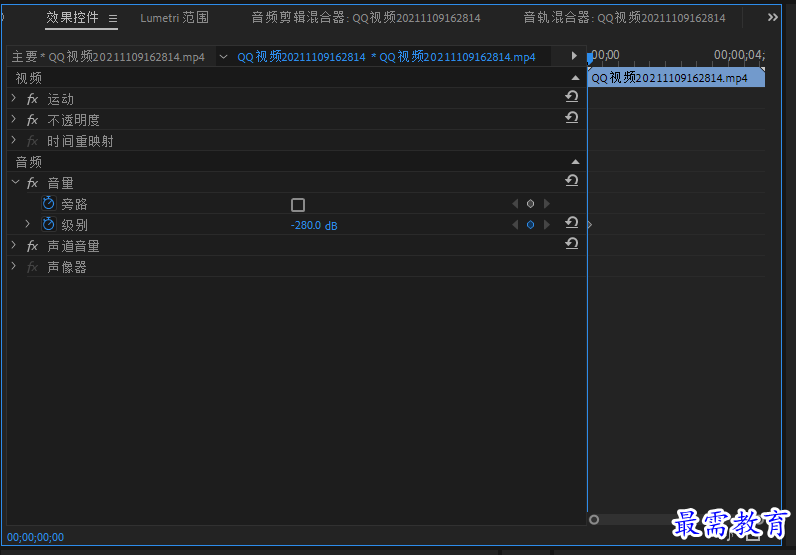The width and height of the screenshot is (796, 555).
Task: Expand the 运动 effect
Action: (14, 99)
